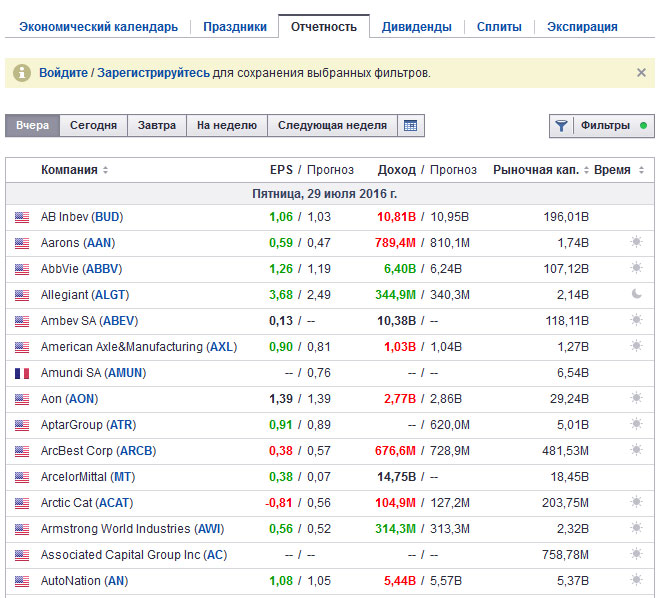This screenshot has width=657, height=598.
Task: Click the moon icon in Allegiant row
Action: point(636,294)
